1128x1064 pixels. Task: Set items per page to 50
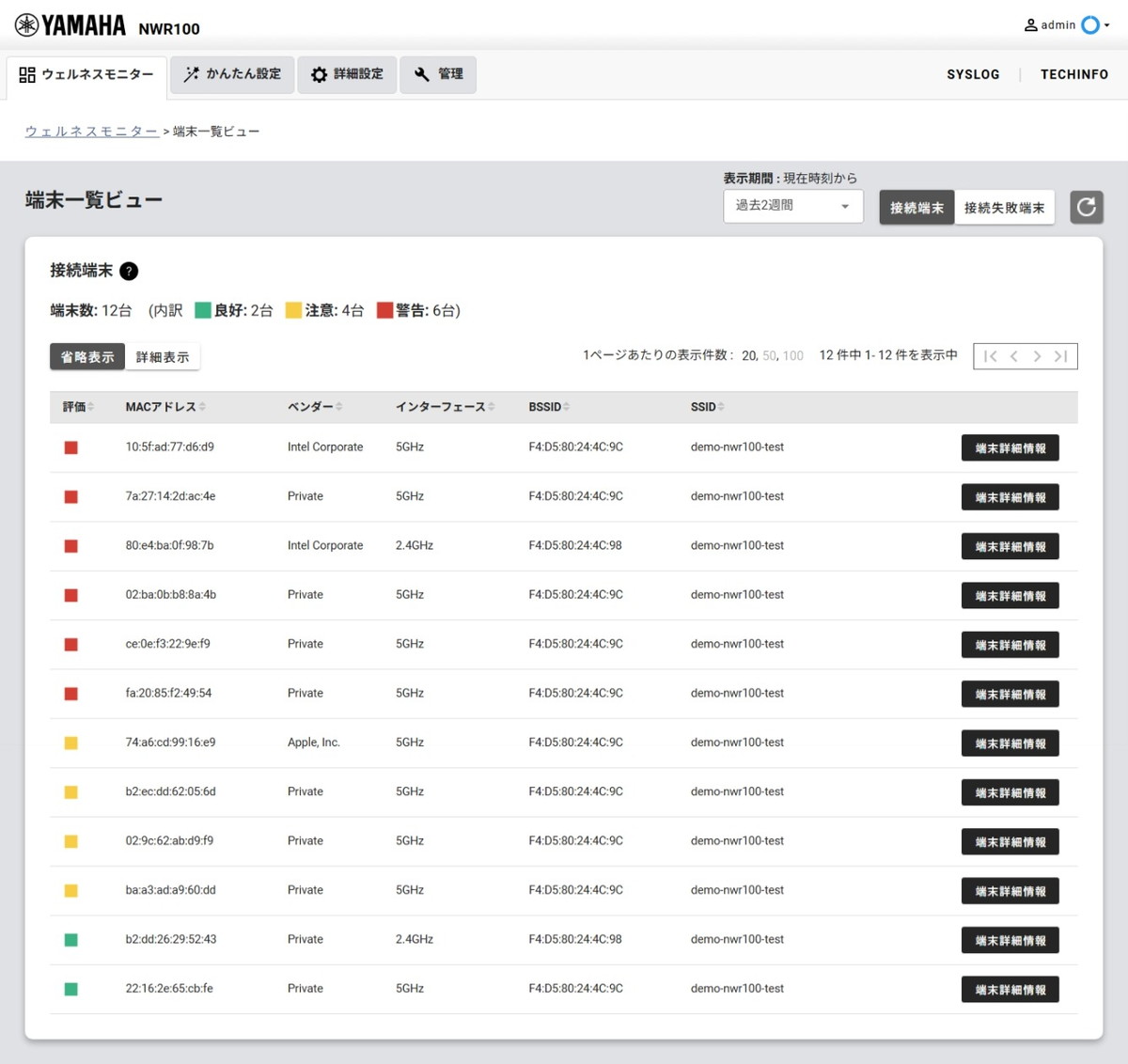770,355
